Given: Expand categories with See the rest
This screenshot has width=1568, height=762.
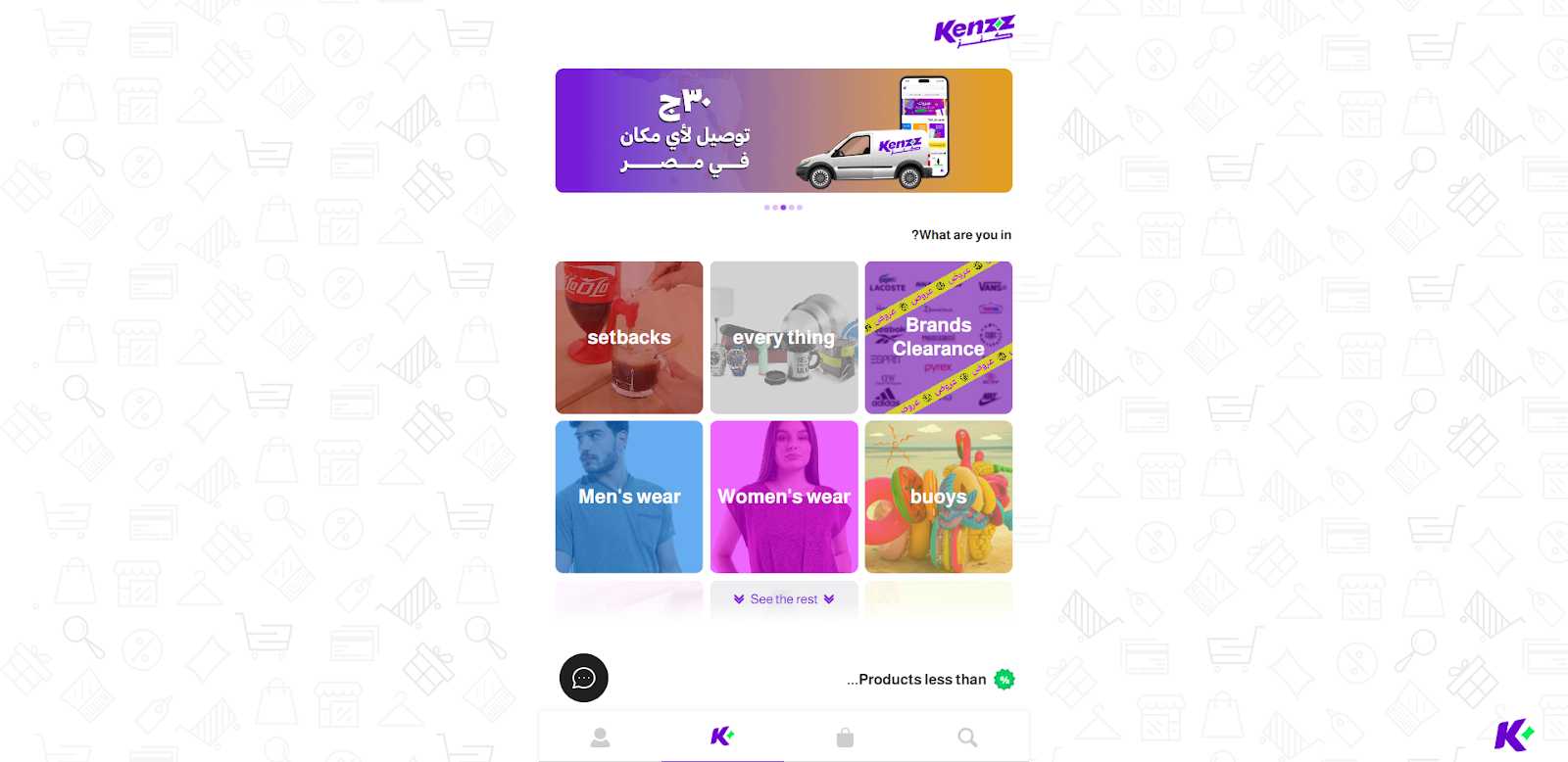Looking at the screenshot, I should coord(784,599).
